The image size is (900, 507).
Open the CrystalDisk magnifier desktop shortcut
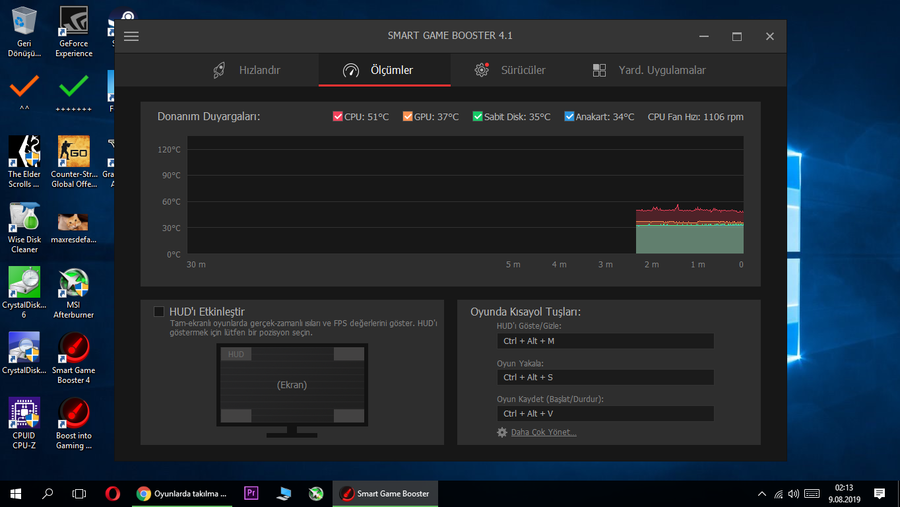tap(24, 353)
